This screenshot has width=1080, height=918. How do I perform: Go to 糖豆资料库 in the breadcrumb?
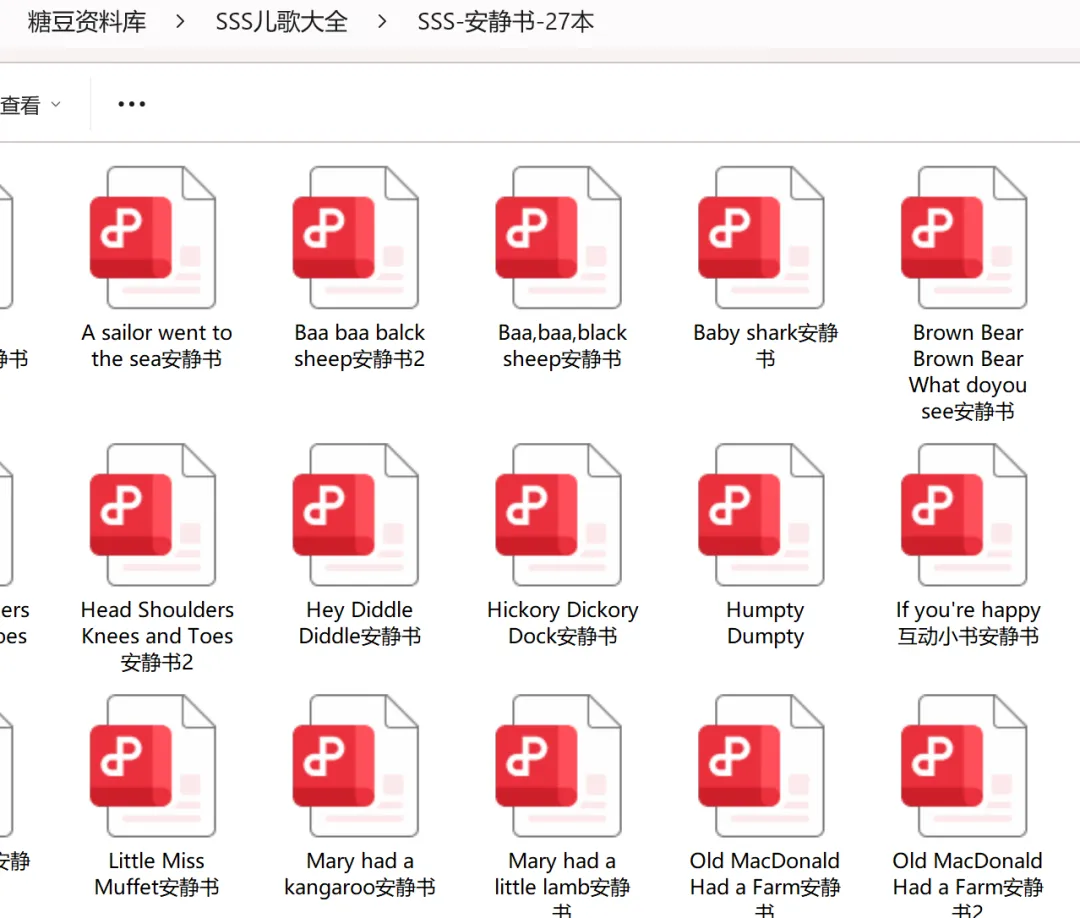87,22
